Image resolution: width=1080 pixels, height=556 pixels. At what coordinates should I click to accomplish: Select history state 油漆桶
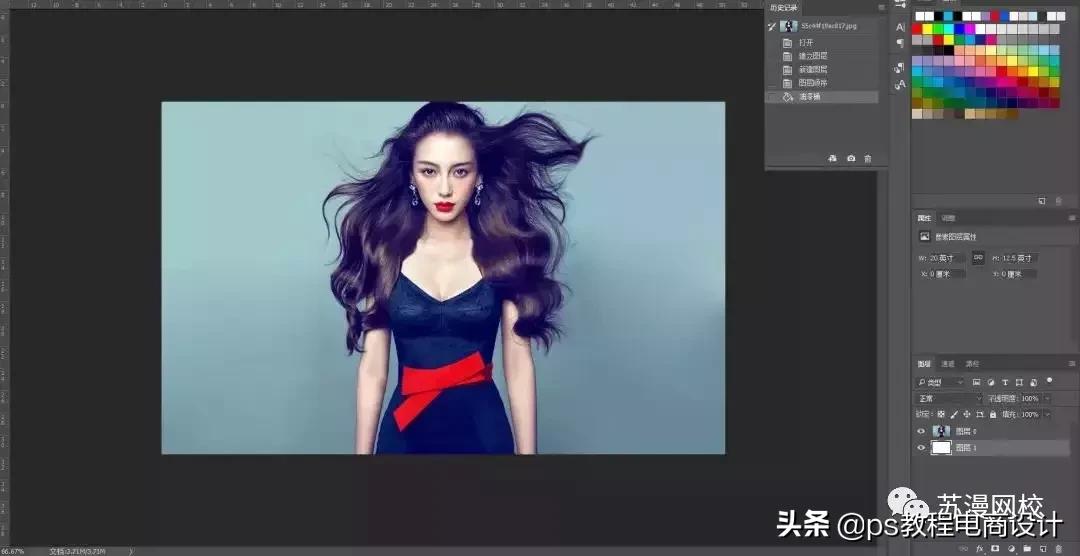point(822,97)
